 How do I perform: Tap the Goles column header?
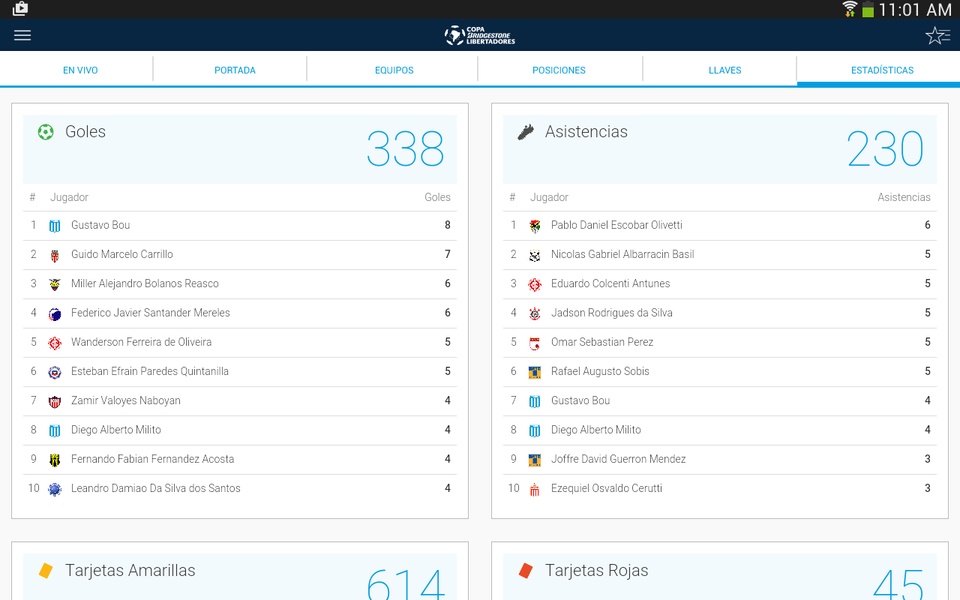[437, 197]
